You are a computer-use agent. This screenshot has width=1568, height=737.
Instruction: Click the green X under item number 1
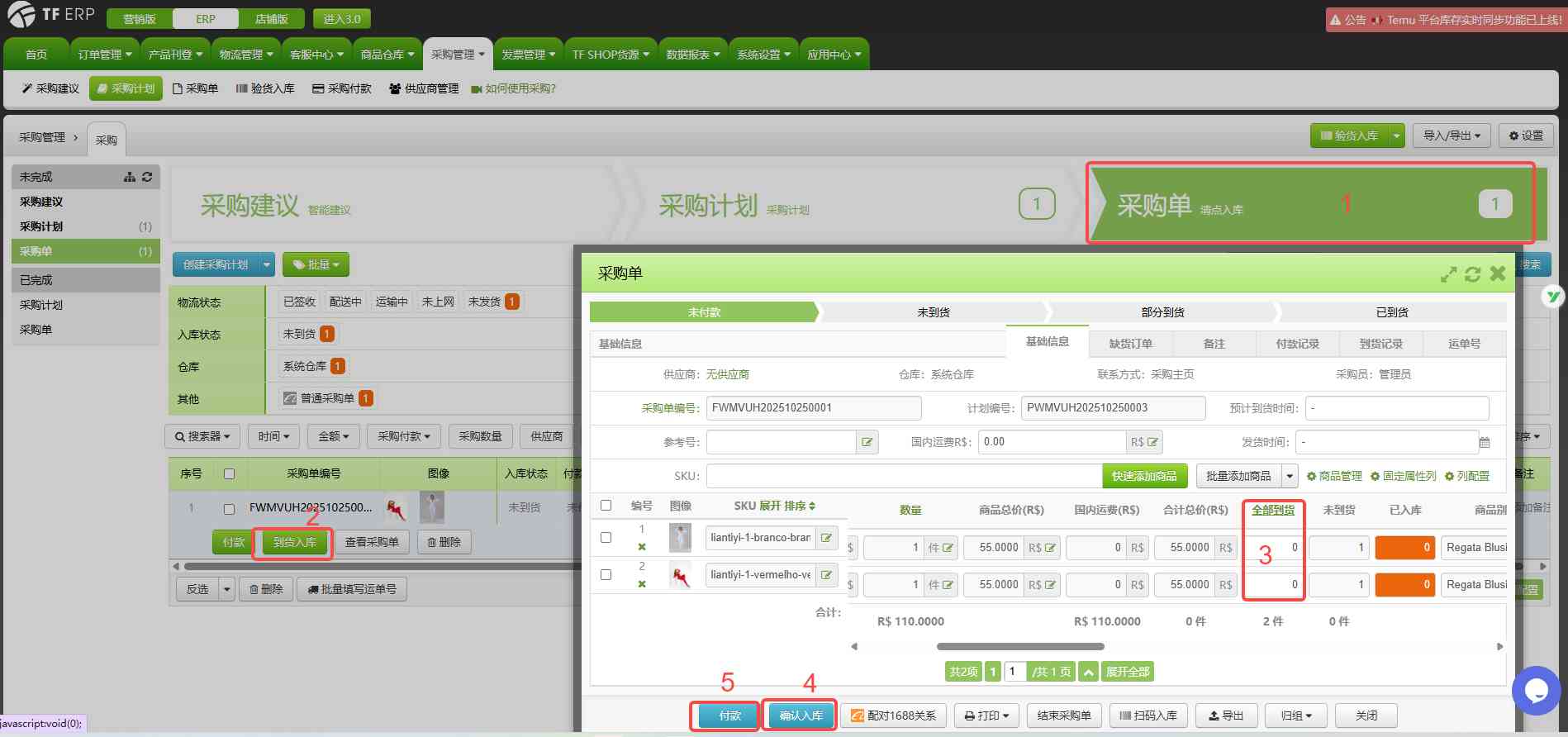pos(642,547)
